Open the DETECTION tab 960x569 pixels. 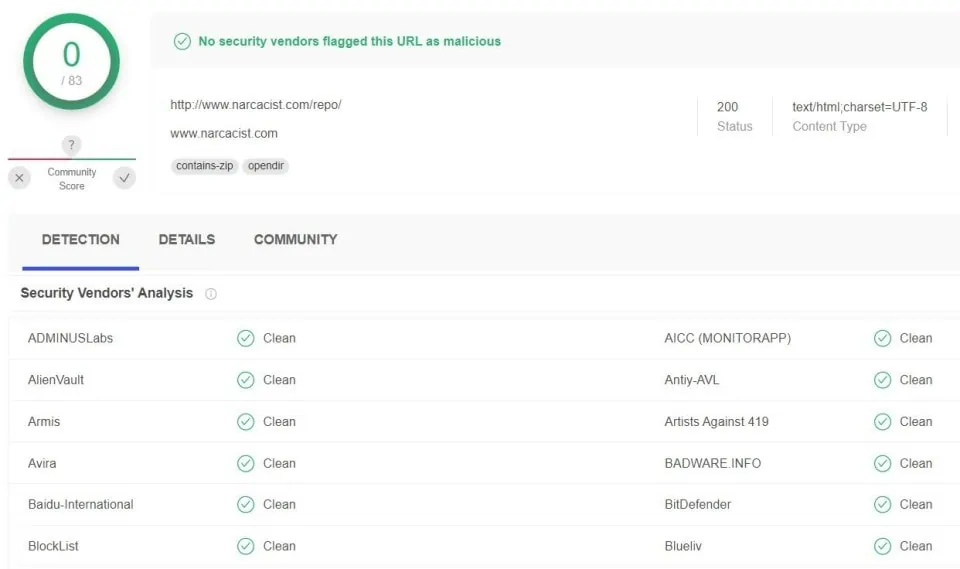click(81, 239)
